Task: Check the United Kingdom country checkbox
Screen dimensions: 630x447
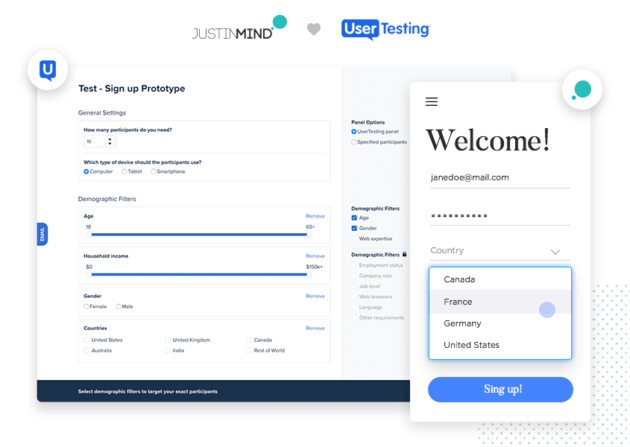Action: coord(168,340)
